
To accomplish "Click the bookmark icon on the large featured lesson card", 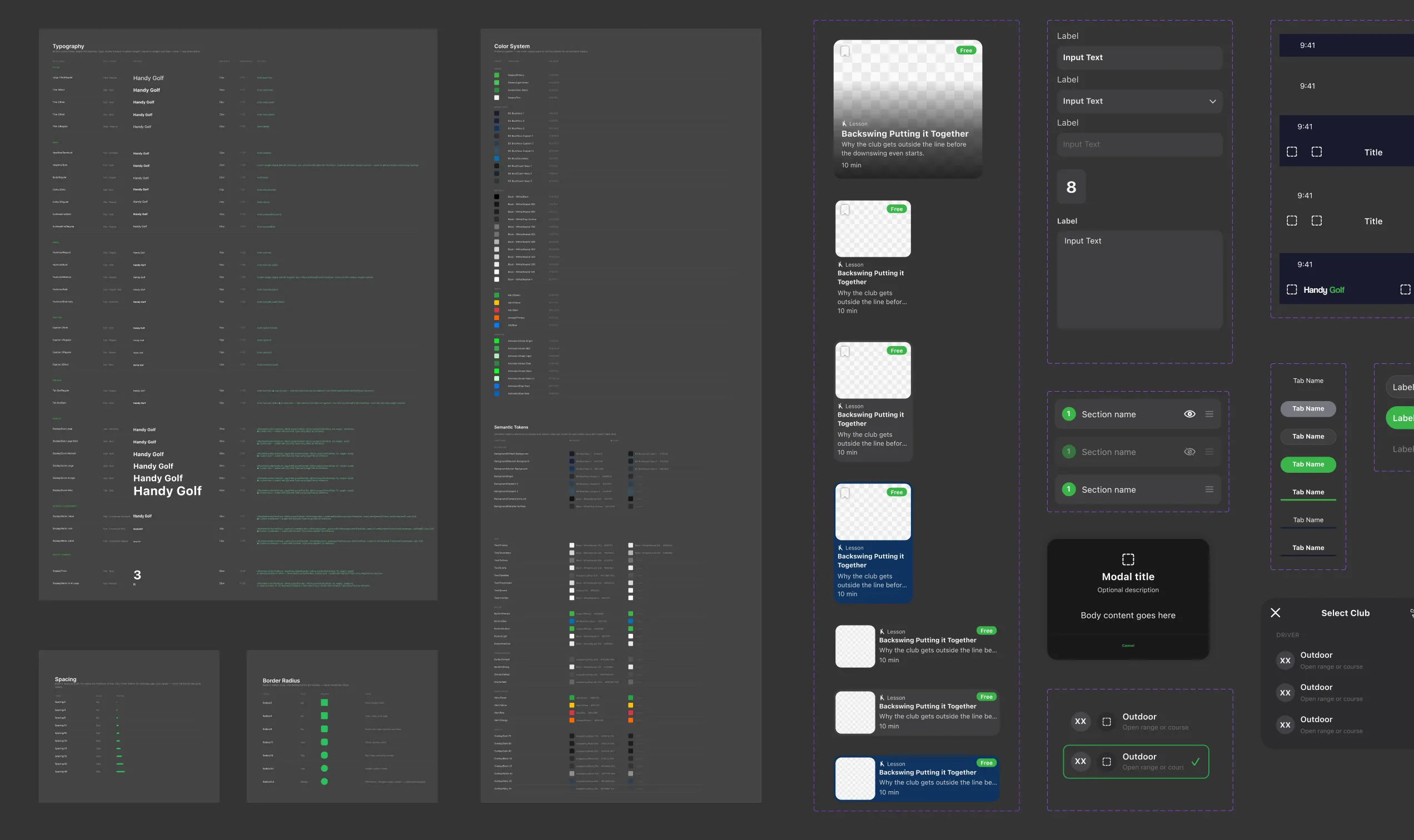I will 845,52.
